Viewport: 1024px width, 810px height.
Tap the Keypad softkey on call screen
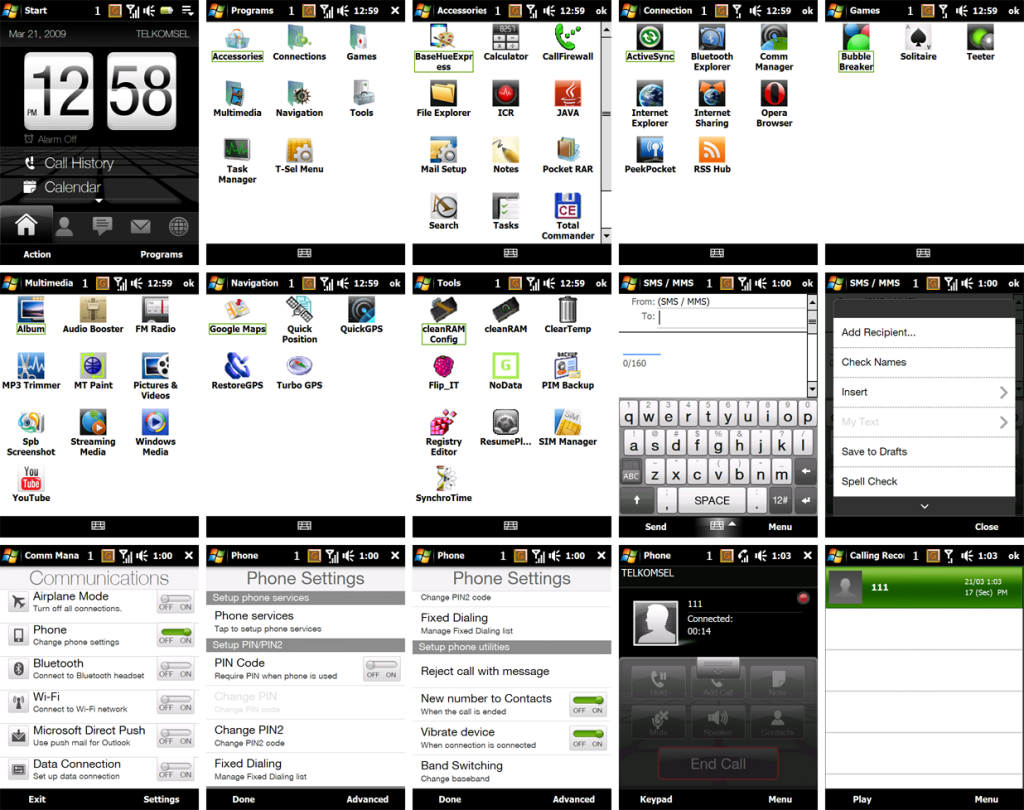(x=656, y=799)
